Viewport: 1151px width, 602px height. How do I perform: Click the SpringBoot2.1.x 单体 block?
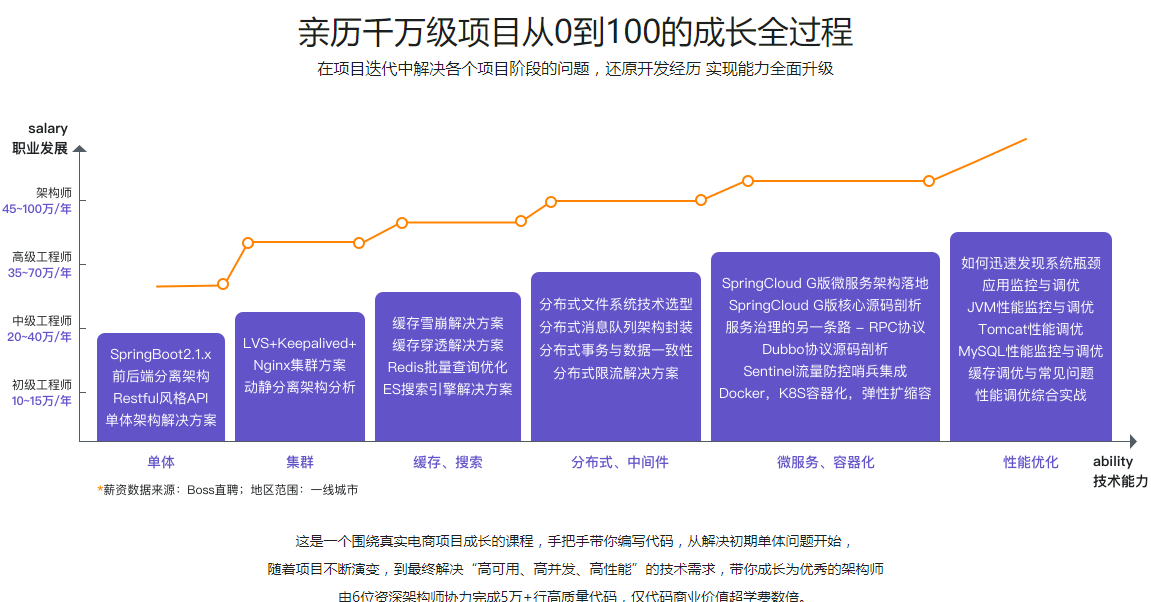point(161,387)
